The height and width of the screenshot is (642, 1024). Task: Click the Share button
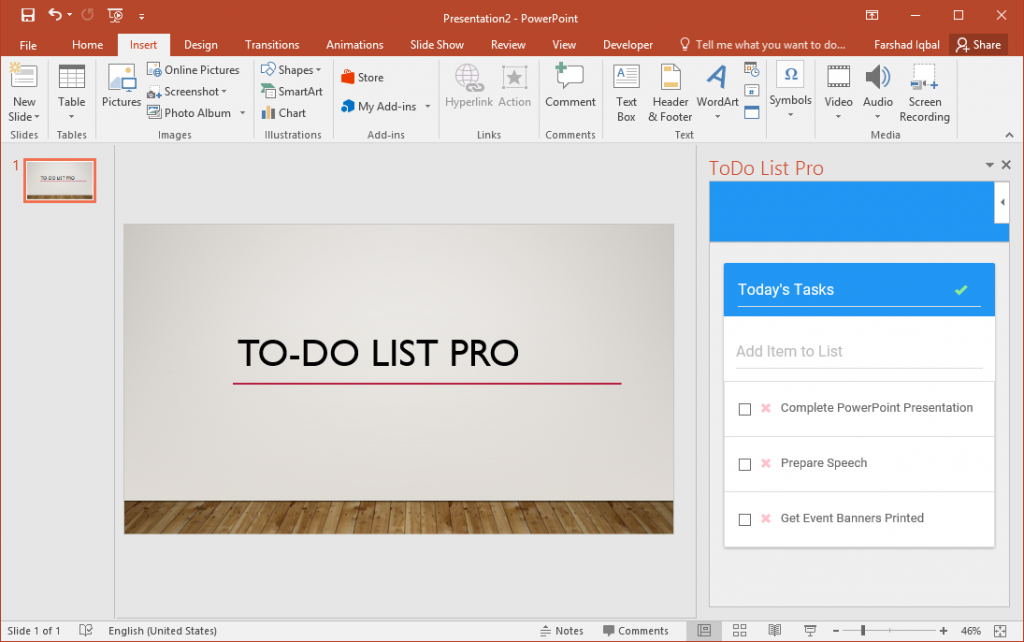click(978, 44)
